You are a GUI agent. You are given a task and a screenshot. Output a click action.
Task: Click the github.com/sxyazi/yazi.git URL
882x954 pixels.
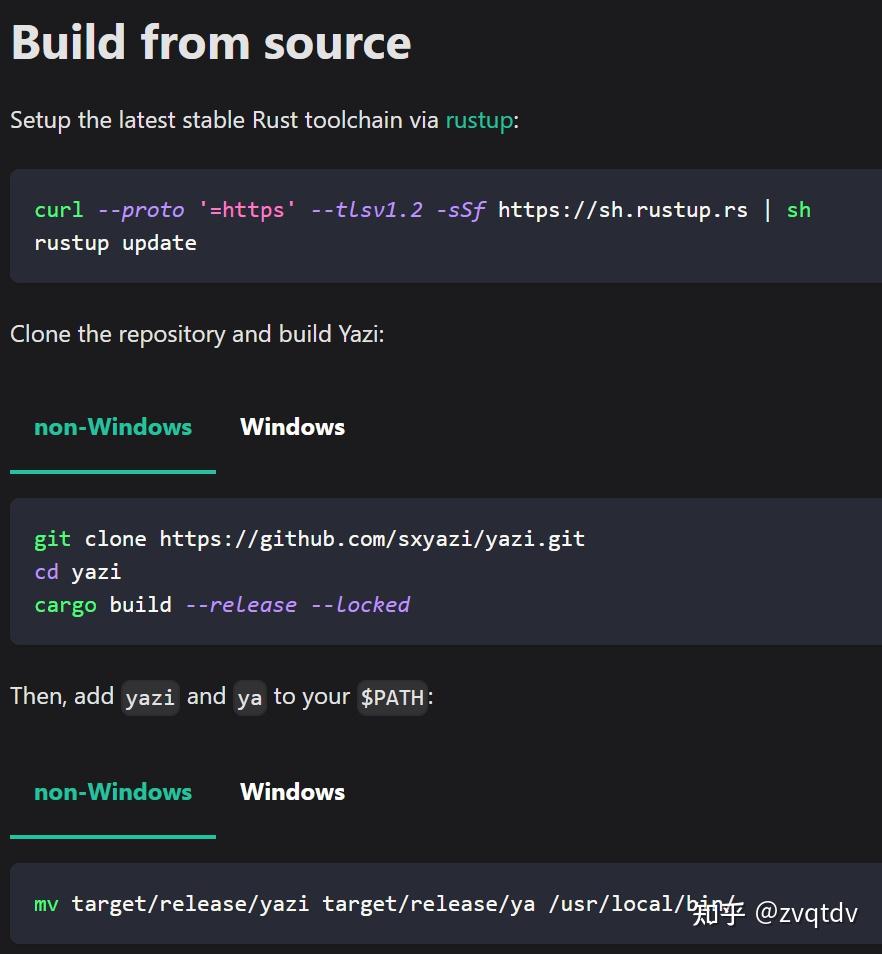pyautogui.click(x=370, y=538)
